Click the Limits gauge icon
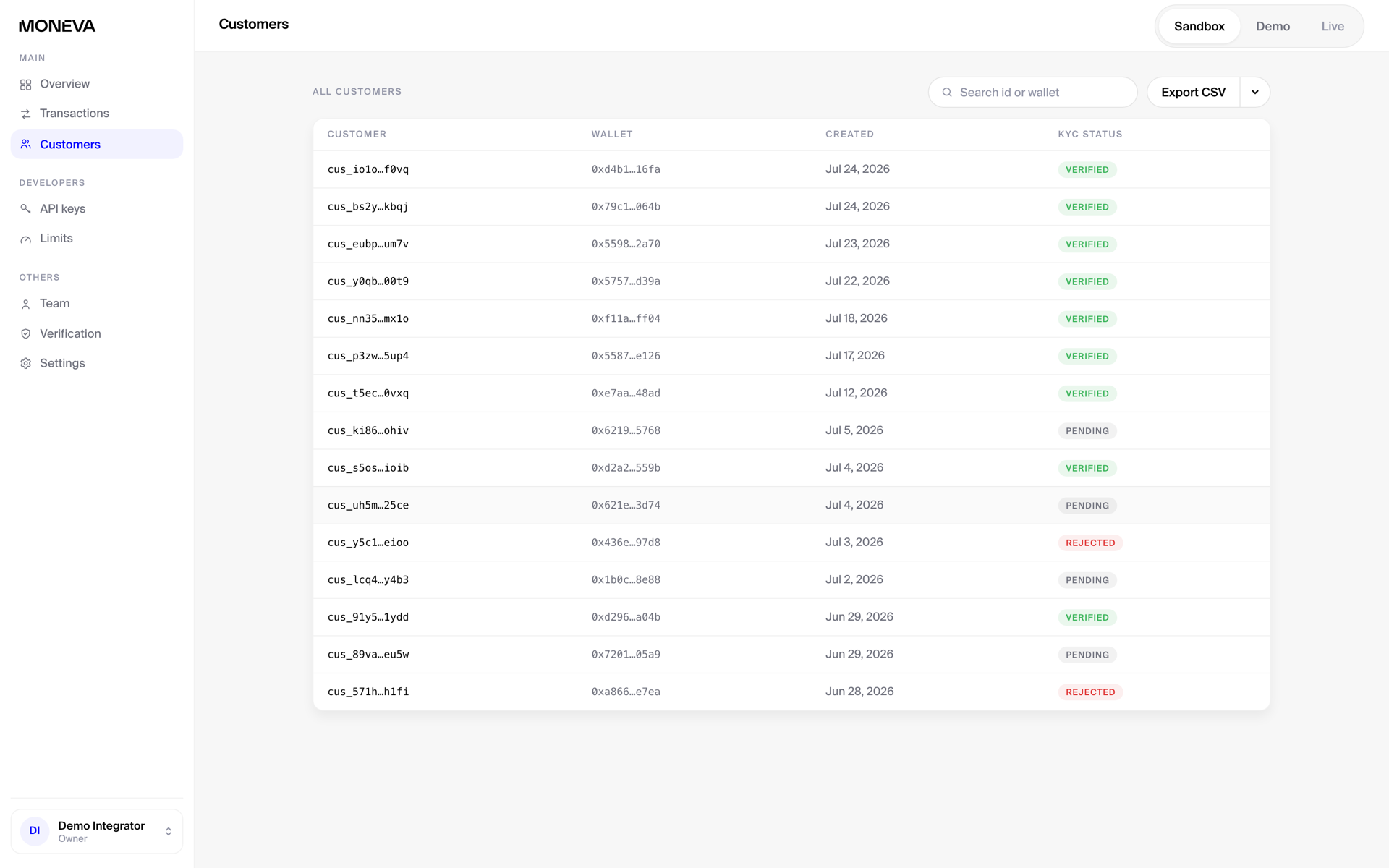Image resolution: width=1389 pixels, height=868 pixels. click(26, 239)
